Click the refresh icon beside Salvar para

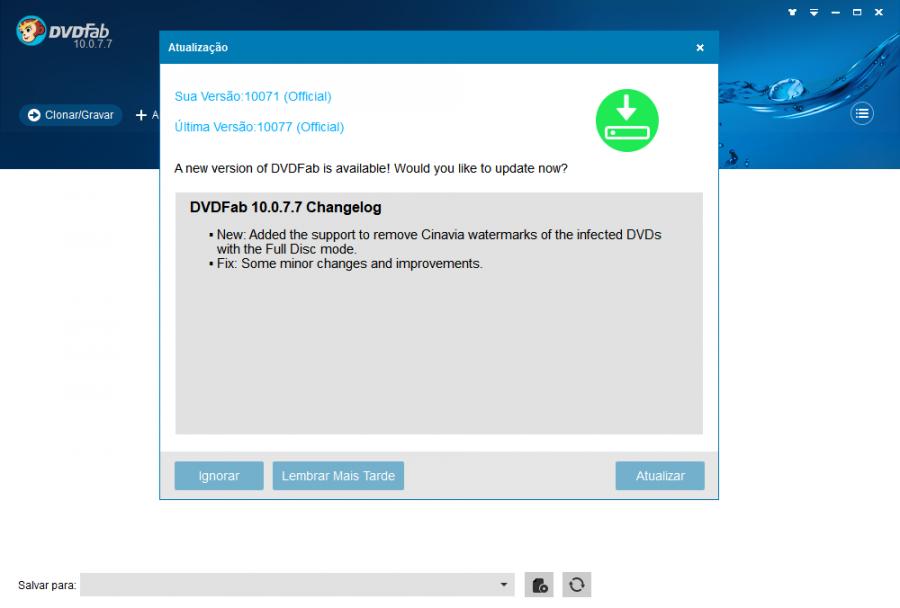point(576,584)
